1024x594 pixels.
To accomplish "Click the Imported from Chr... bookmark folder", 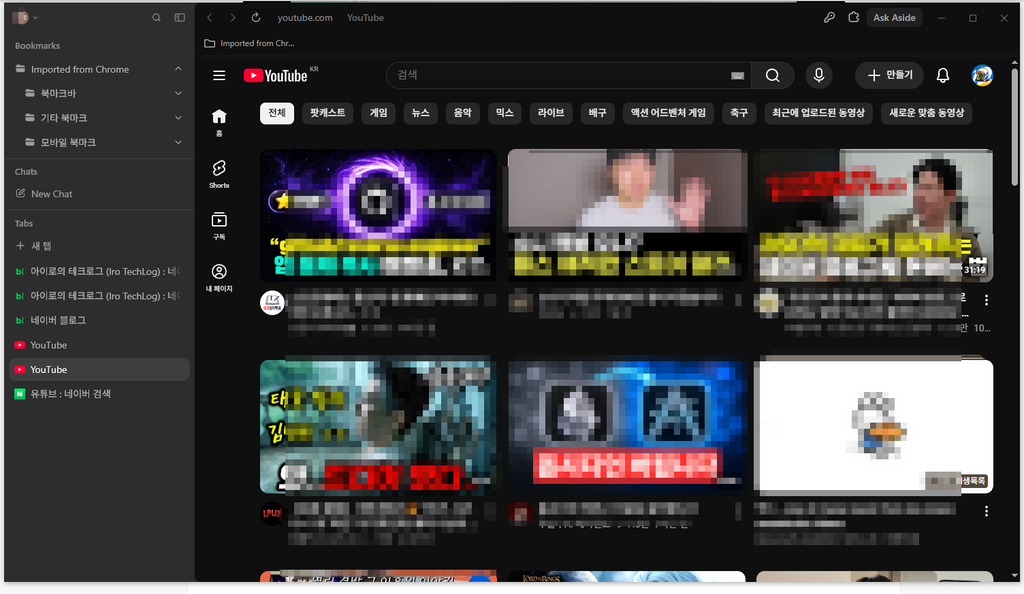I will (x=249, y=43).
